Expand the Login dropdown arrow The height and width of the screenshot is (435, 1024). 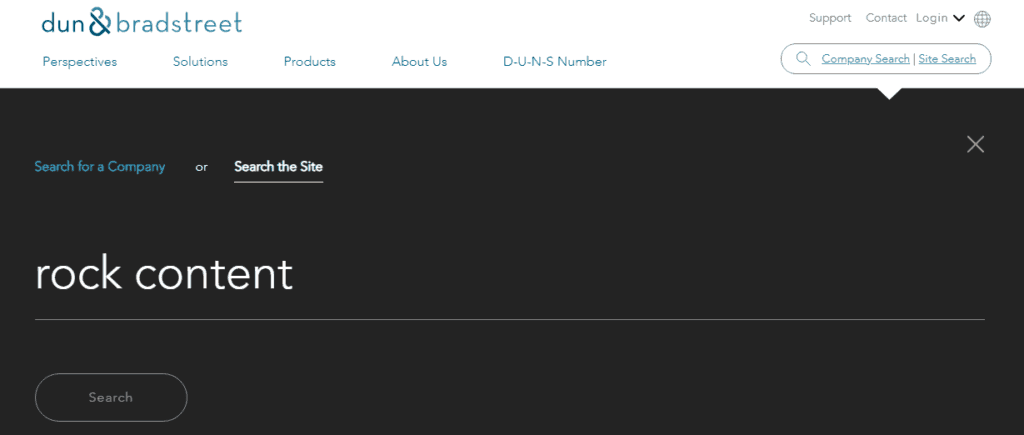click(x=958, y=18)
